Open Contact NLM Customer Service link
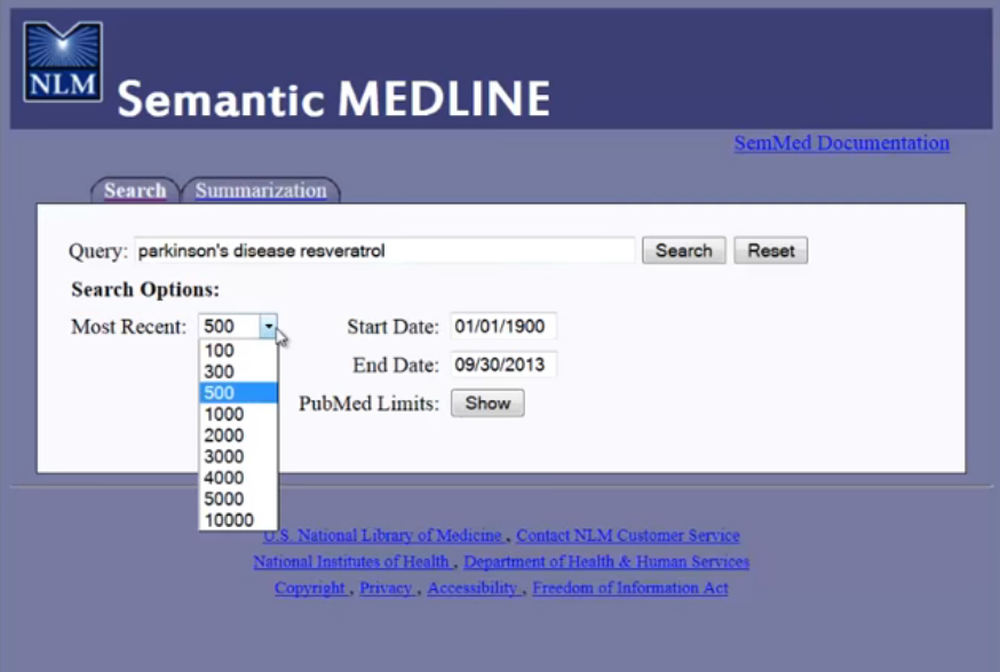This screenshot has width=1000, height=672. [x=628, y=536]
